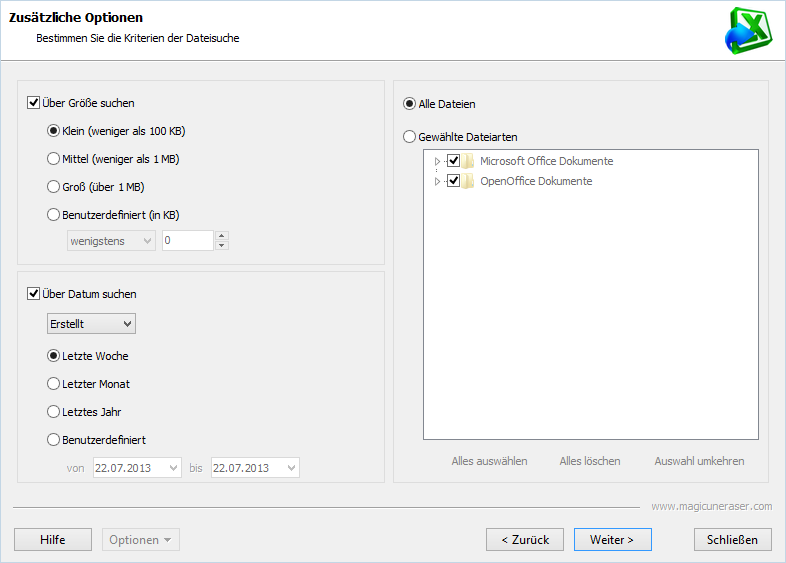Uncheck Microsoft Office Dokumente checkbox
The image size is (786, 563).
click(x=453, y=160)
